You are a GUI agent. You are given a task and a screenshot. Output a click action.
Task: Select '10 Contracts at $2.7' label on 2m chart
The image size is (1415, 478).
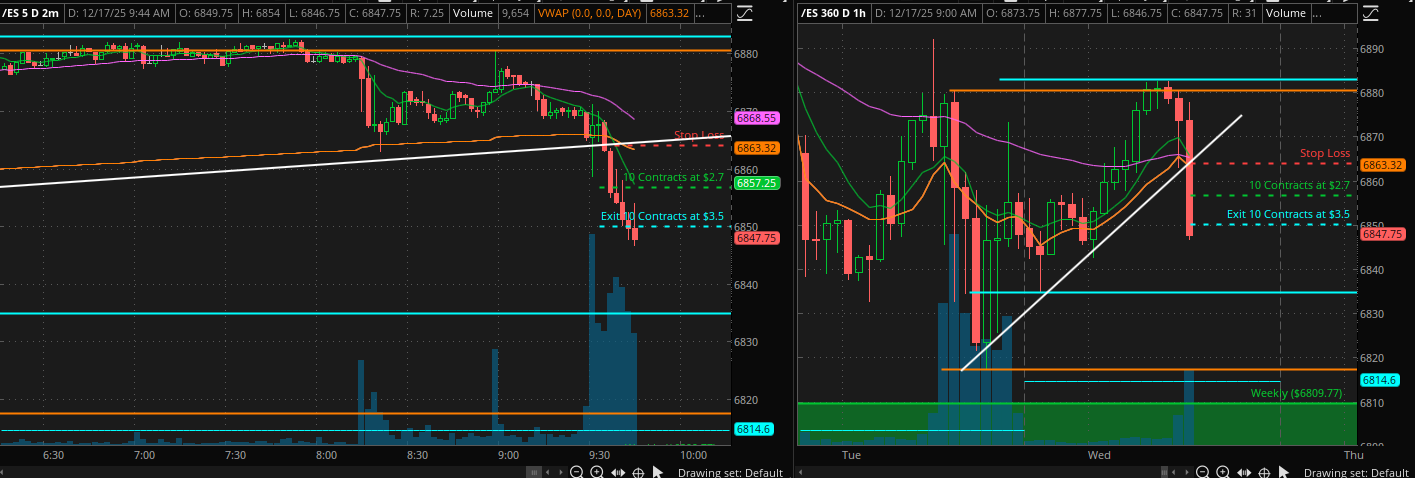click(x=675, y=177)
